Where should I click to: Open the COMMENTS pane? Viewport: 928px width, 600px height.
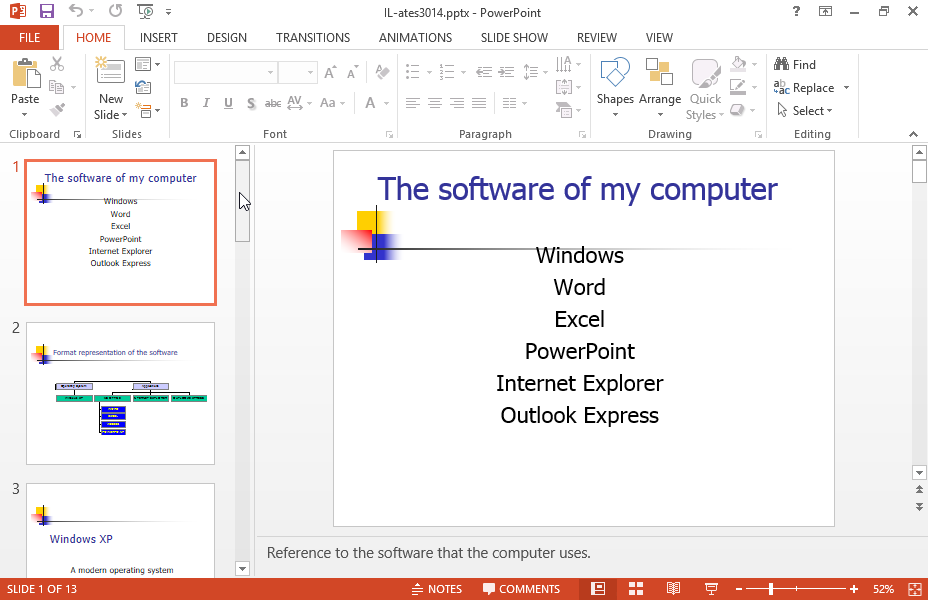(x=521, y=589)
